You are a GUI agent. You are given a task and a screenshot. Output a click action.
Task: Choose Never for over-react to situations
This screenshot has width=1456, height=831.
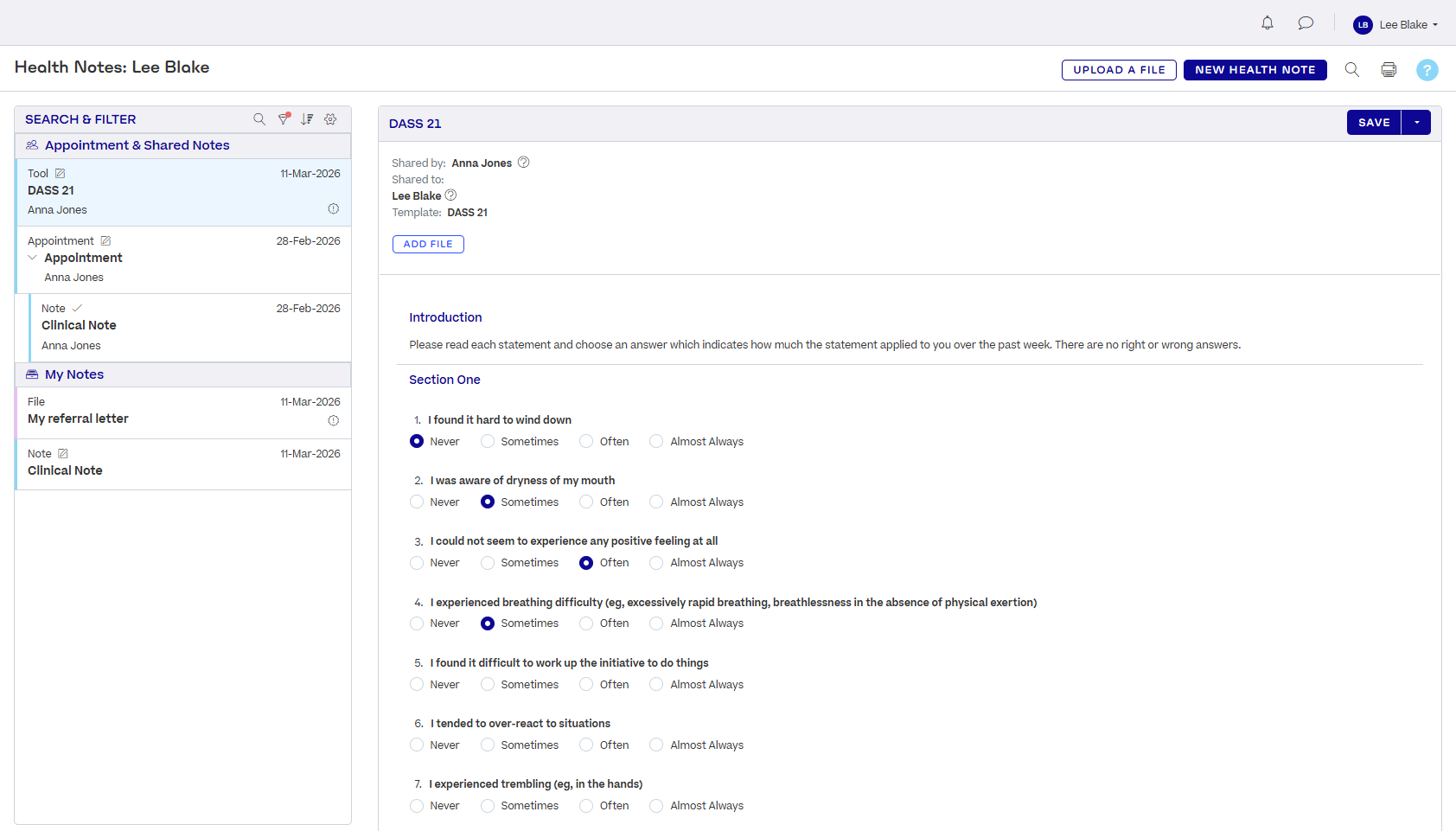(x=417, y=745)
